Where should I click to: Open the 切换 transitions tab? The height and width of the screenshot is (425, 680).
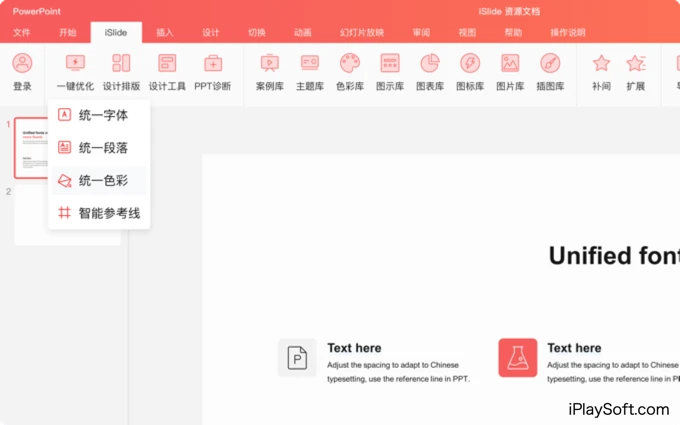[256, 33]
